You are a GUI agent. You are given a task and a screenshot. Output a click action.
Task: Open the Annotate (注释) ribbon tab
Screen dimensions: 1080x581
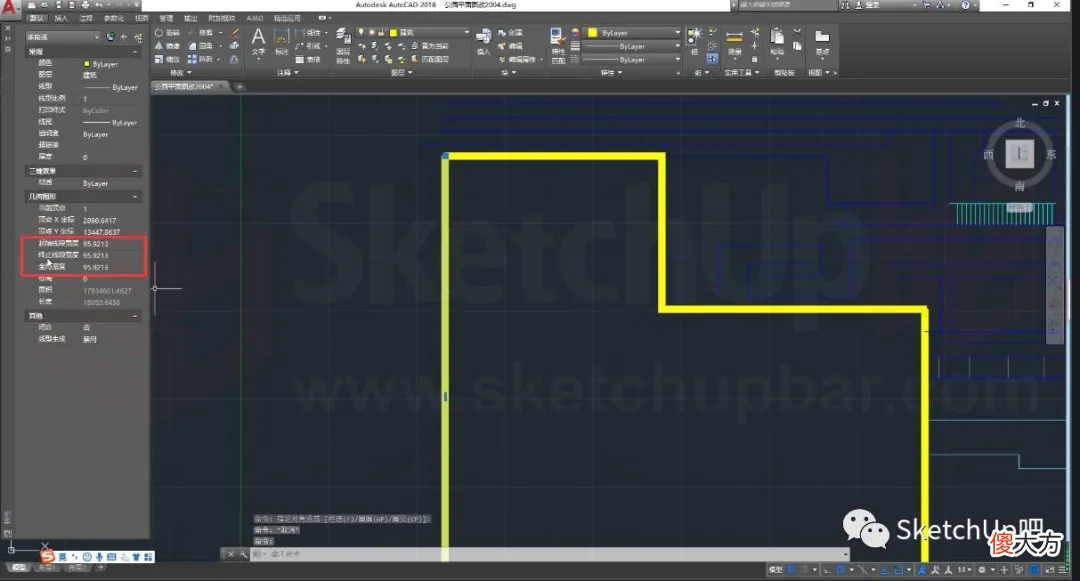[86, 18]
